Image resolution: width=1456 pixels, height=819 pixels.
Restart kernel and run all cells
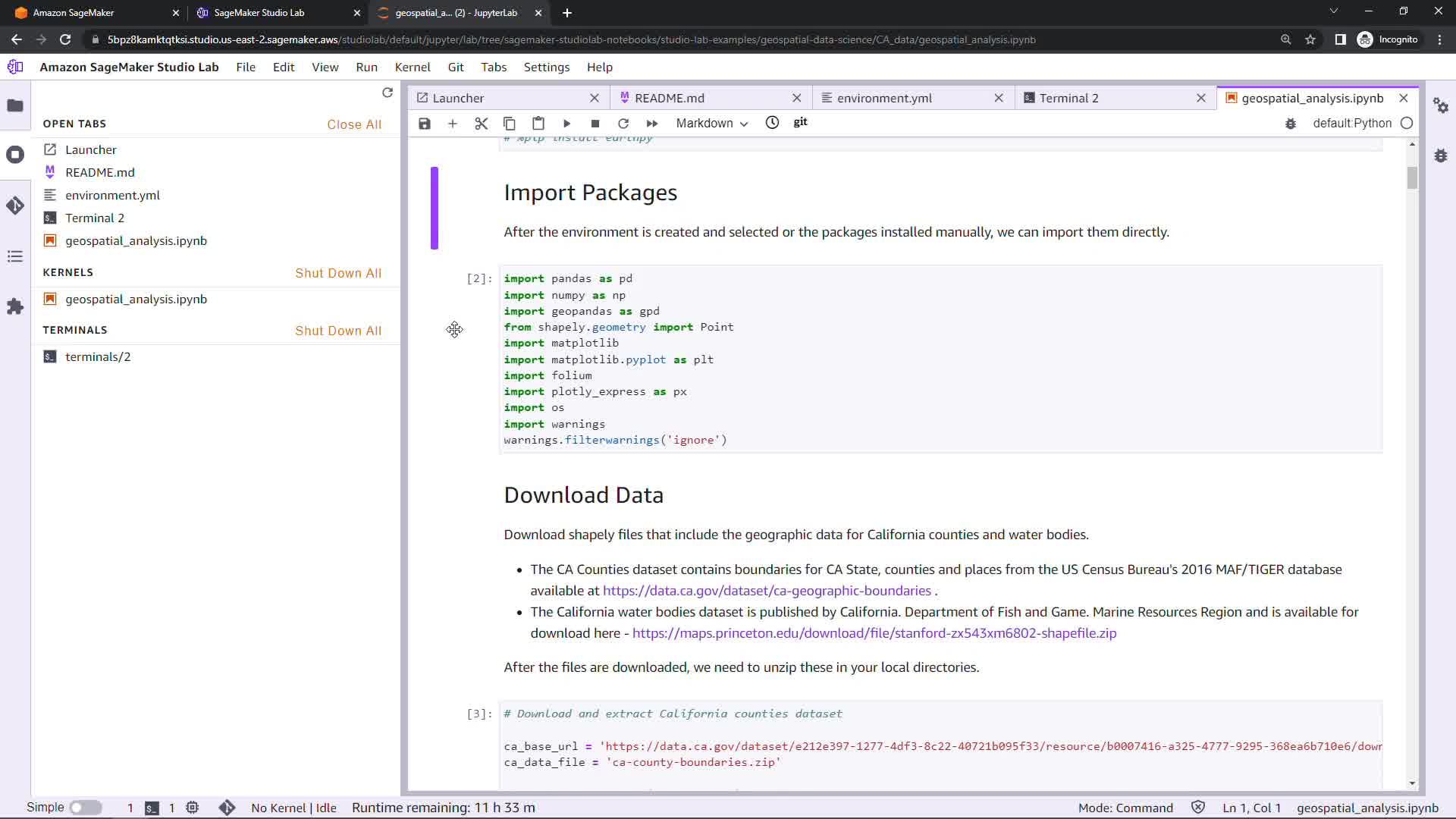[x=651, y=124]
